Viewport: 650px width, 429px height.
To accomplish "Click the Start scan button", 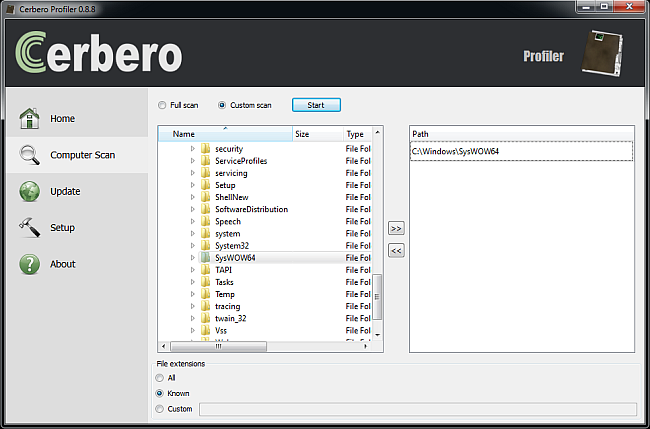I will 316,105.
